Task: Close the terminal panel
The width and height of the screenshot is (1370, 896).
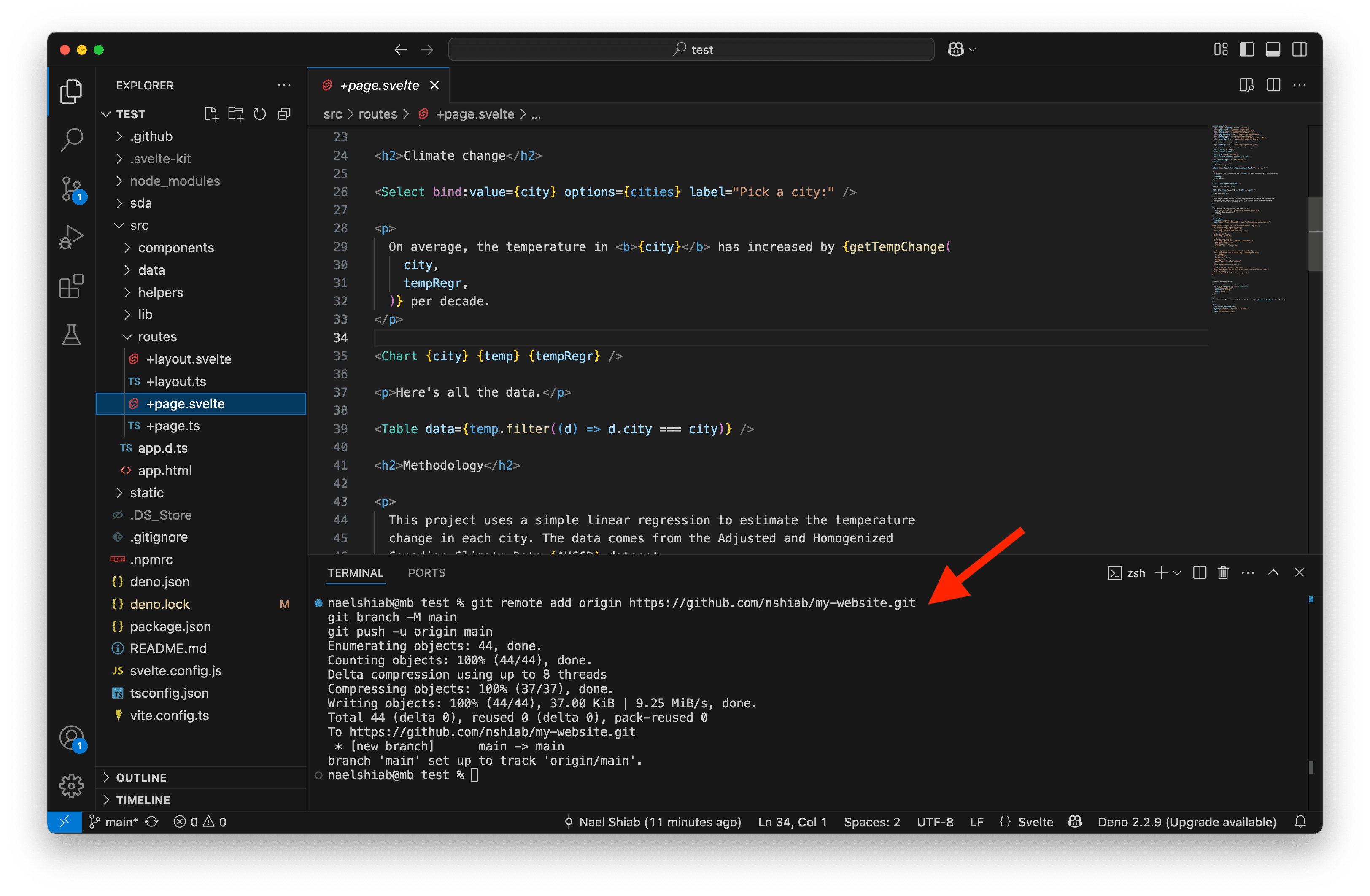Action: tap(1299, 572)
